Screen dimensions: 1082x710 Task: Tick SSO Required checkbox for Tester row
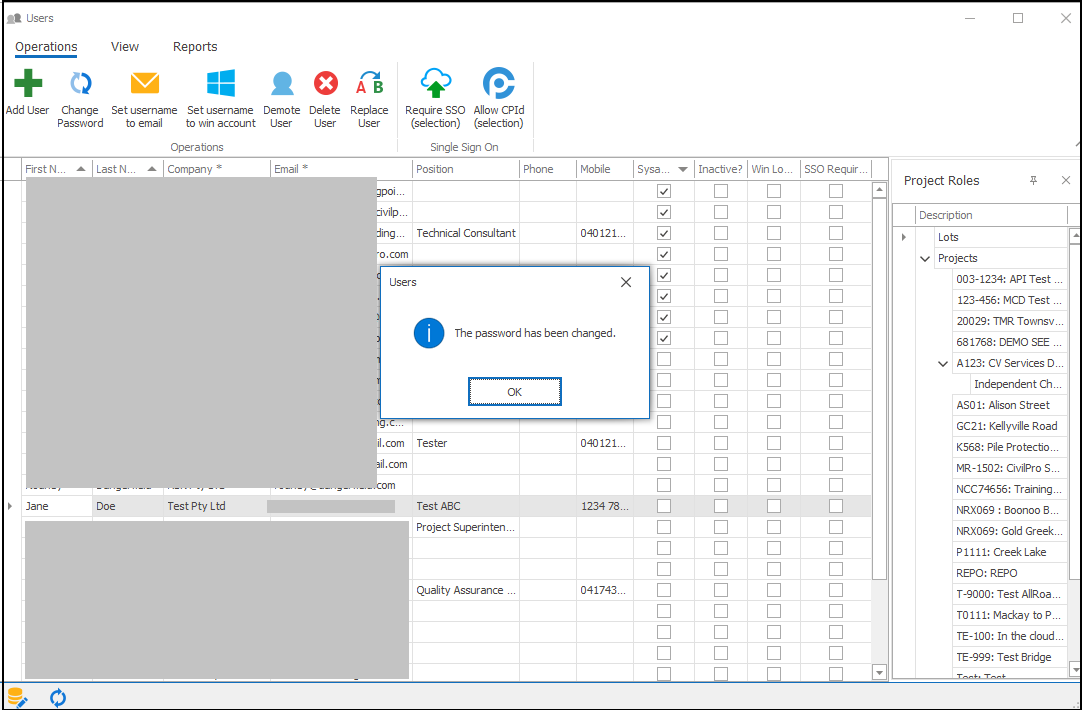835,443
